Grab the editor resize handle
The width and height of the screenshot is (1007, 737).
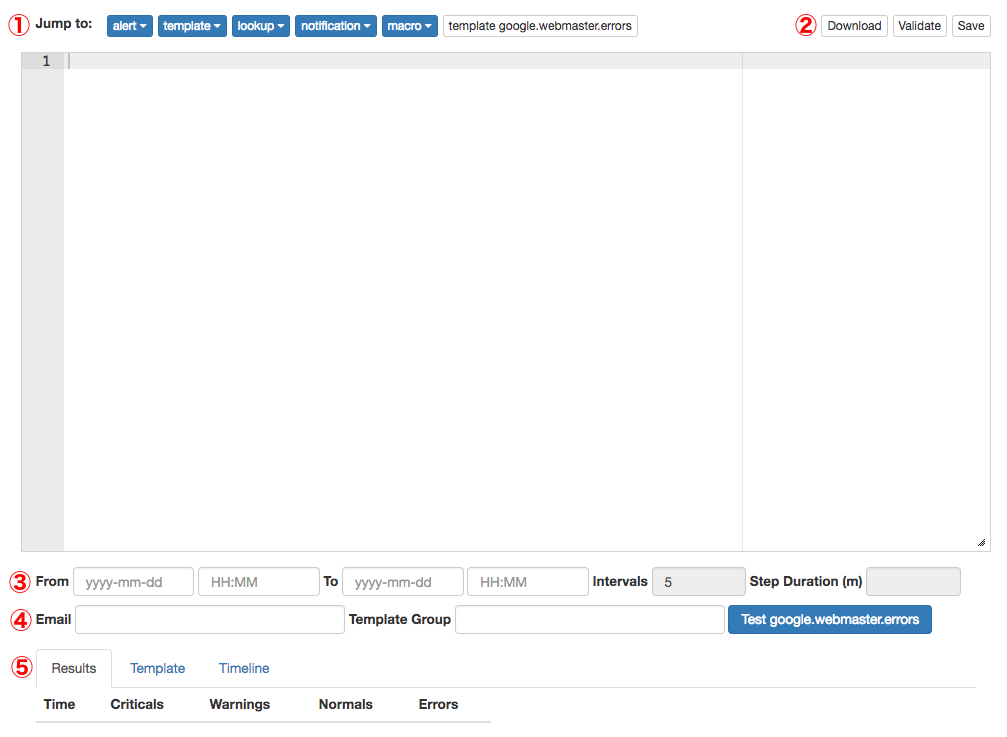click(x=981, y=542)
